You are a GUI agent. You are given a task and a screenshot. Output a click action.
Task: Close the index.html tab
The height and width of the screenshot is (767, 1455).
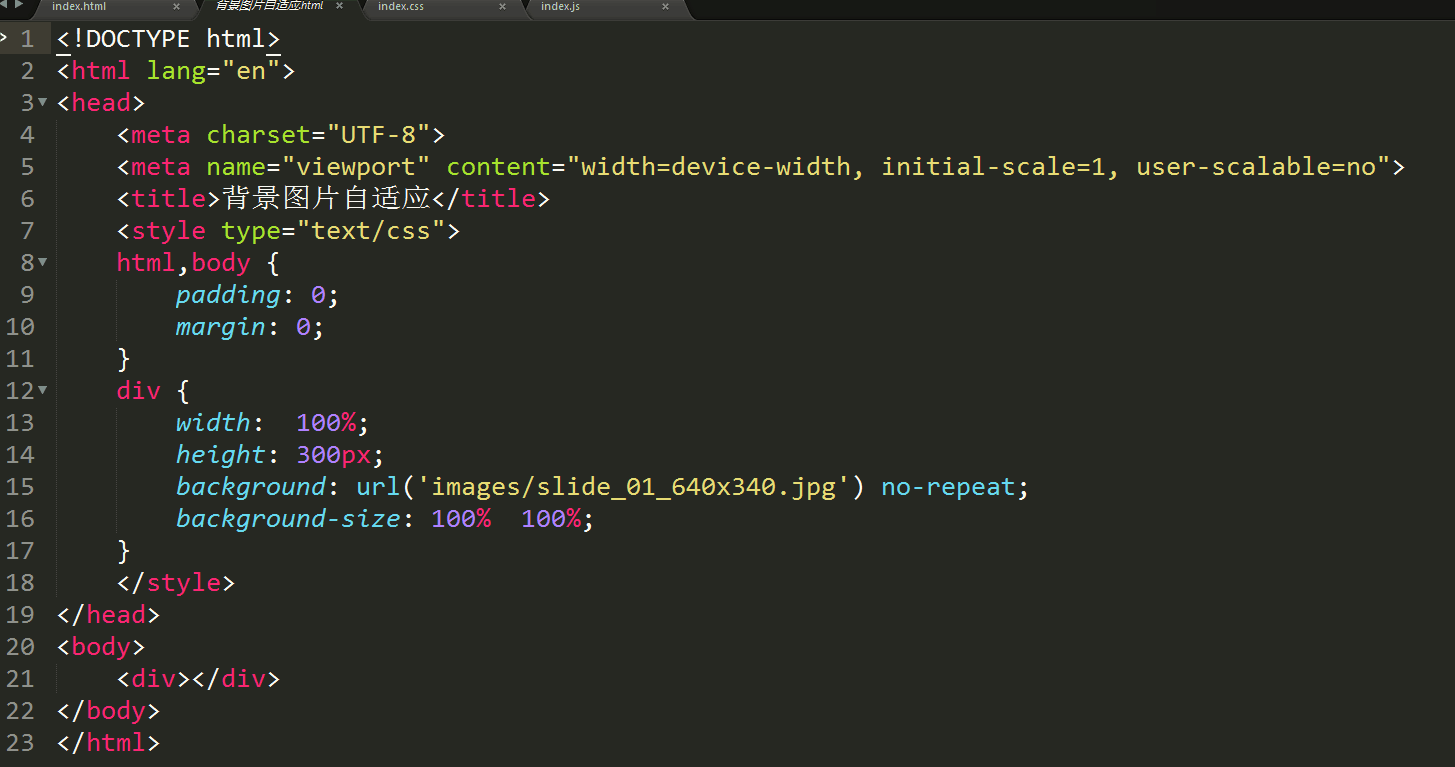tap(176, 7)
